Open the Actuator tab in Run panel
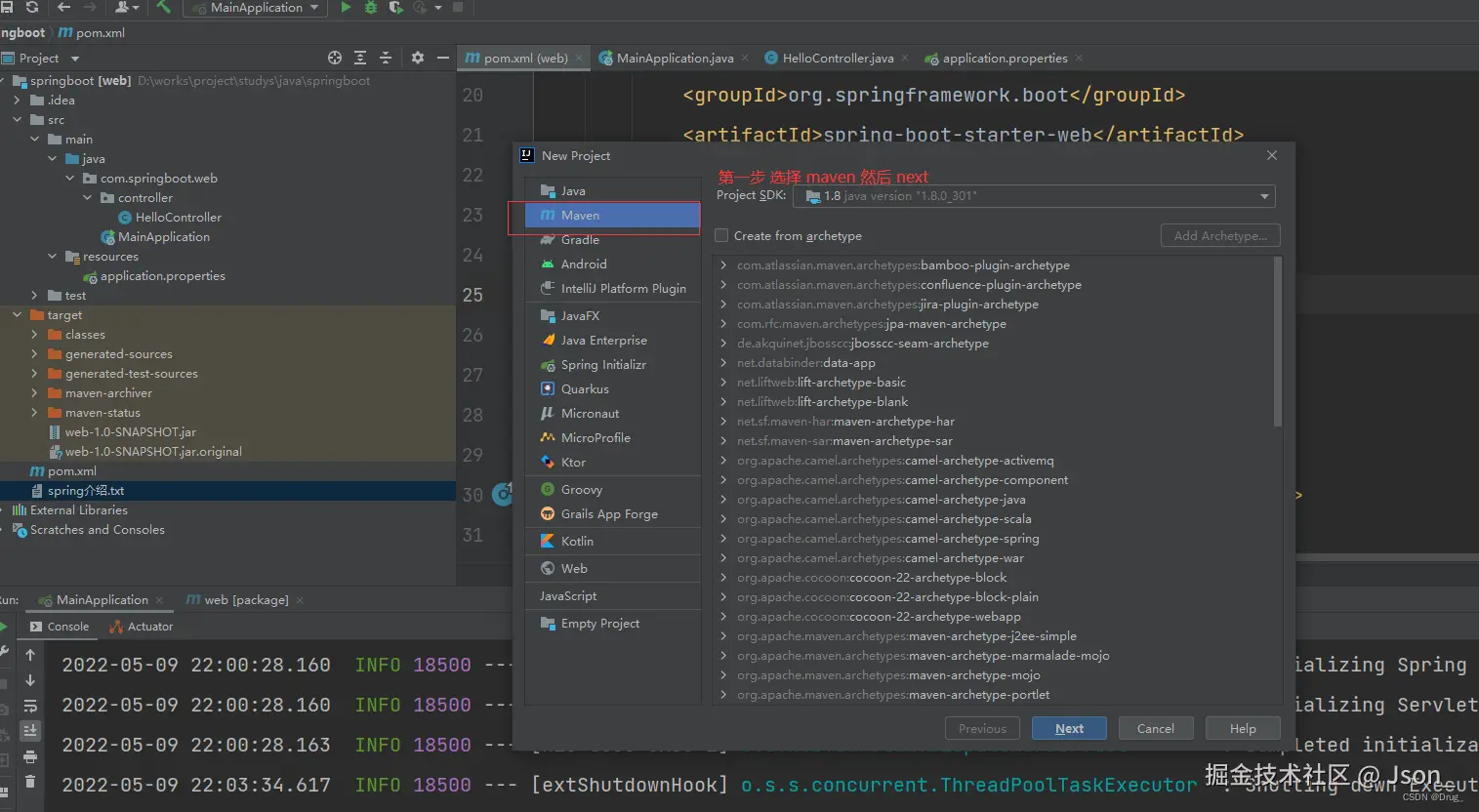Image resolution: width=1479 pixels, height=812 pixels. tap(142, 627)
